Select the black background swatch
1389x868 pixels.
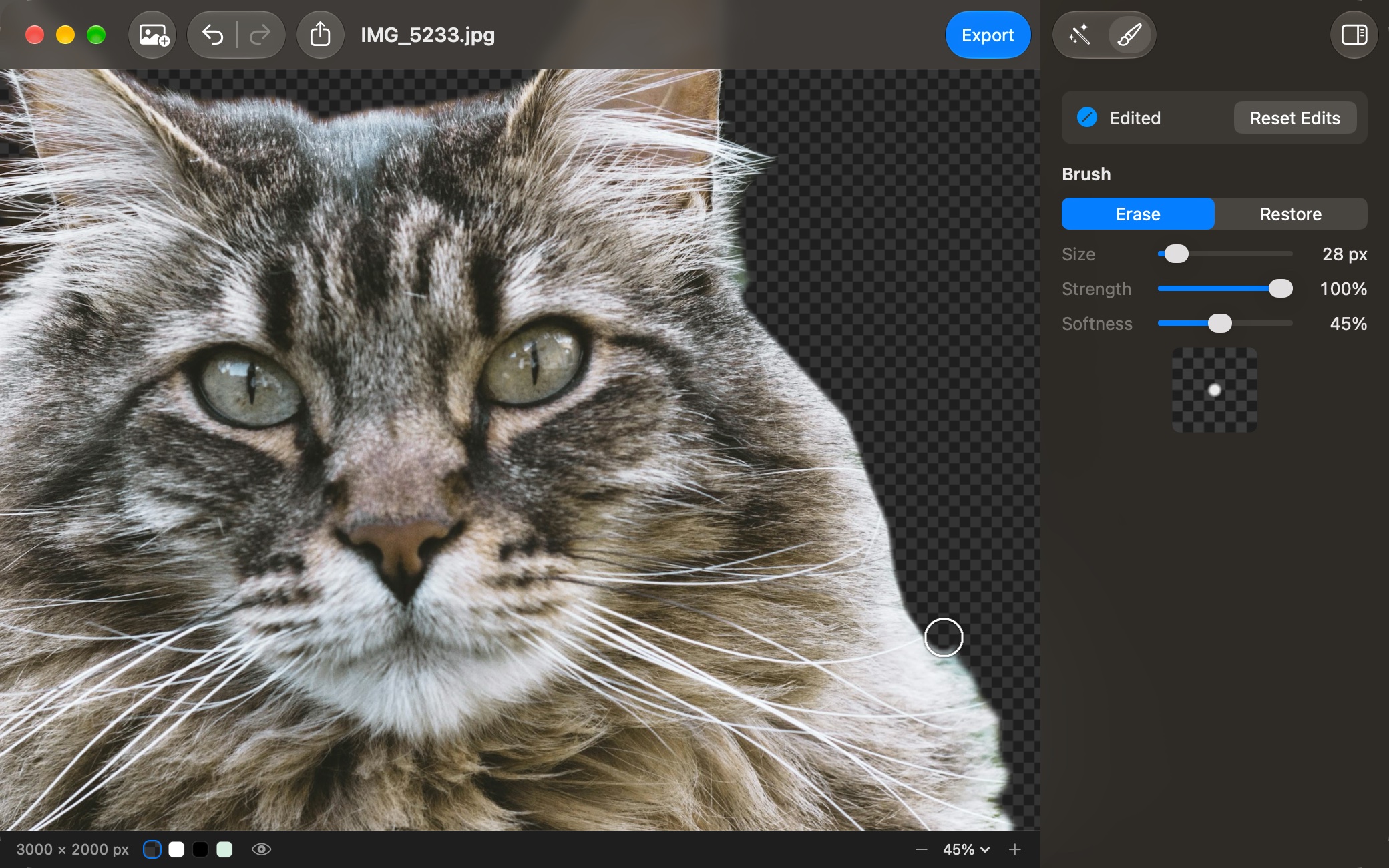pos(200,849)
